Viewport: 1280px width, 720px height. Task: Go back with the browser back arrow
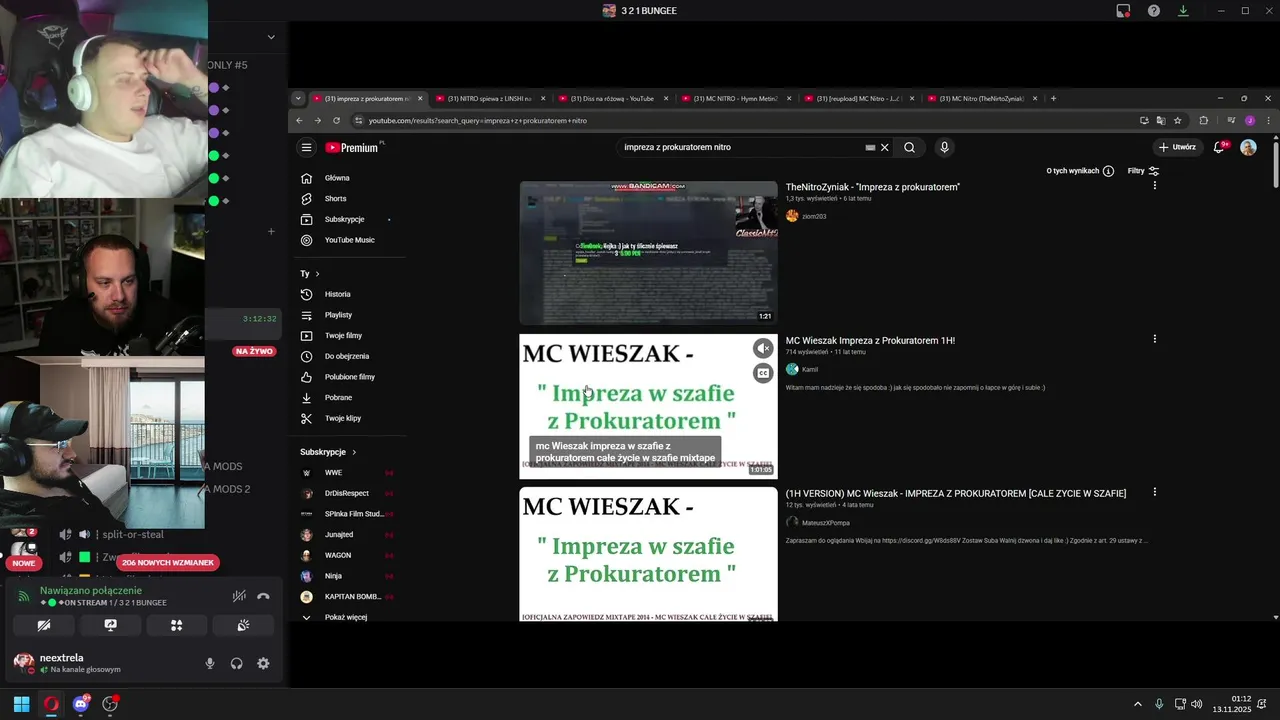pyautogui.click(x=299, y=120)
